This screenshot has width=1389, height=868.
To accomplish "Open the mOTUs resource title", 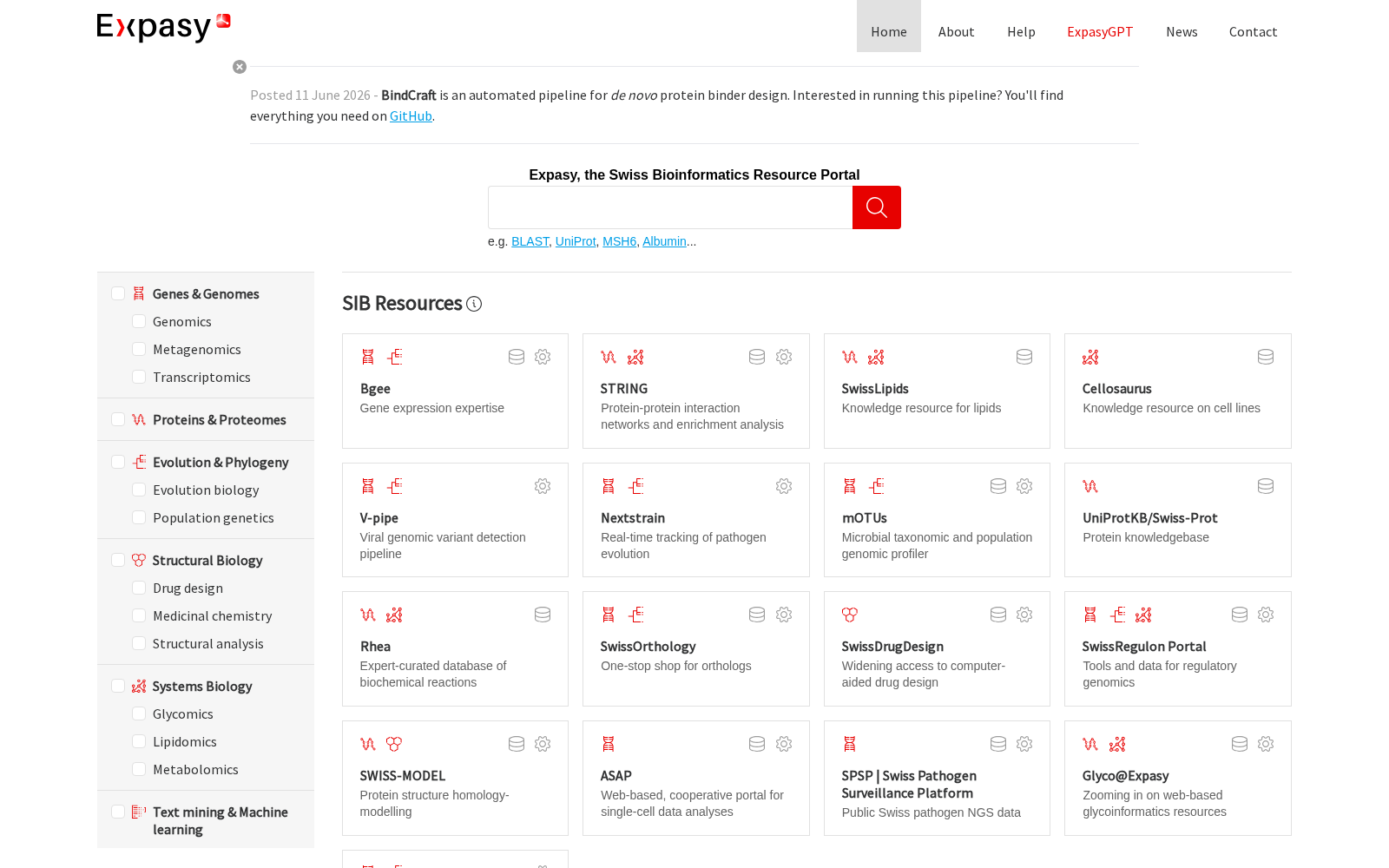I will coord(865,518).
